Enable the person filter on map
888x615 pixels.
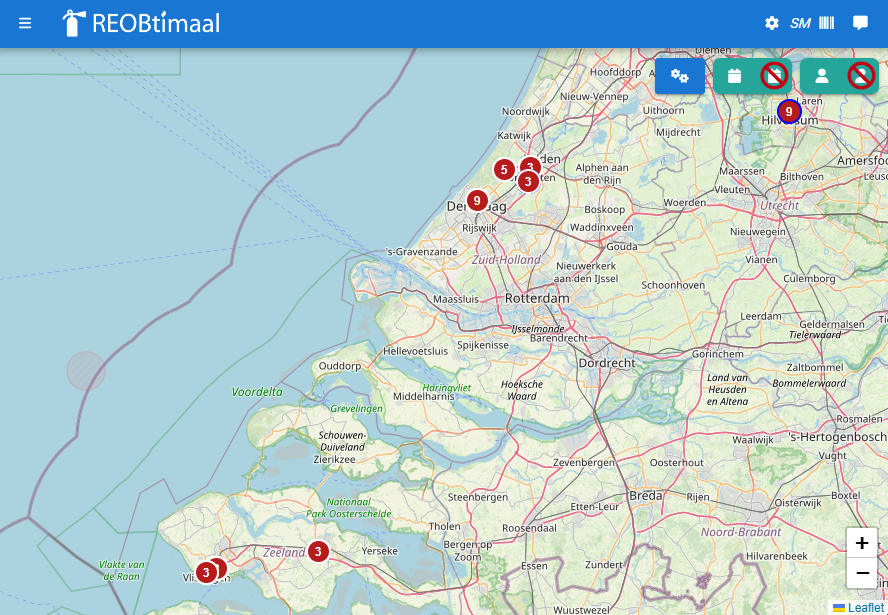(x=821, y=76)
